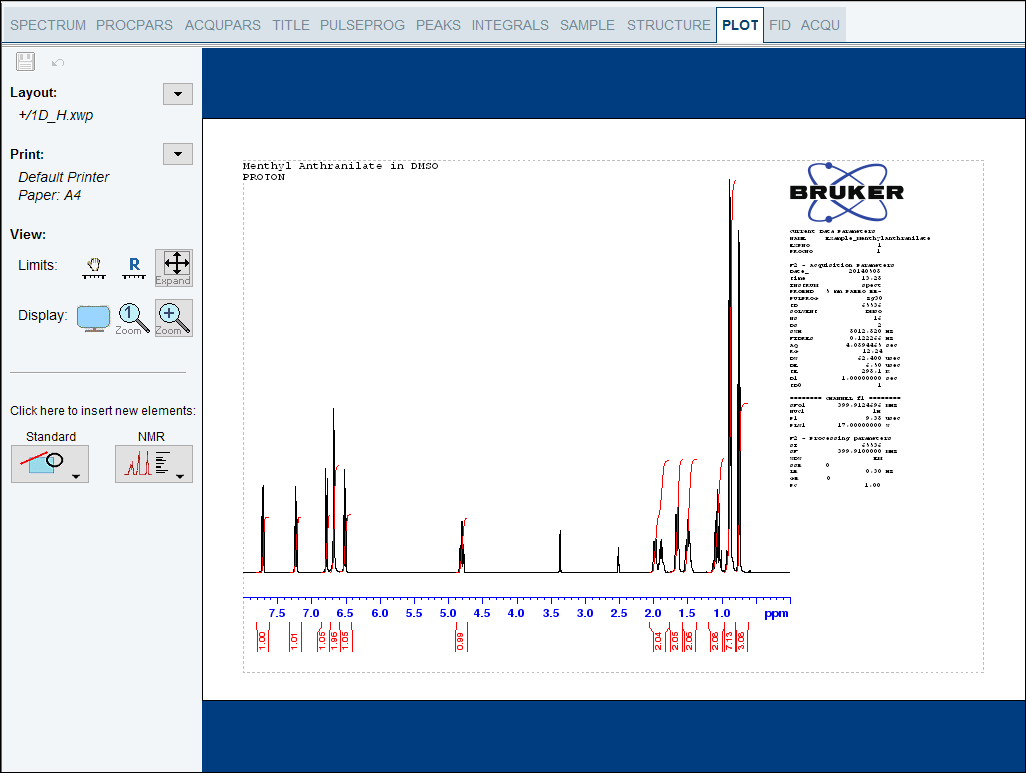Click the Expand limits tool

[173, 268]
